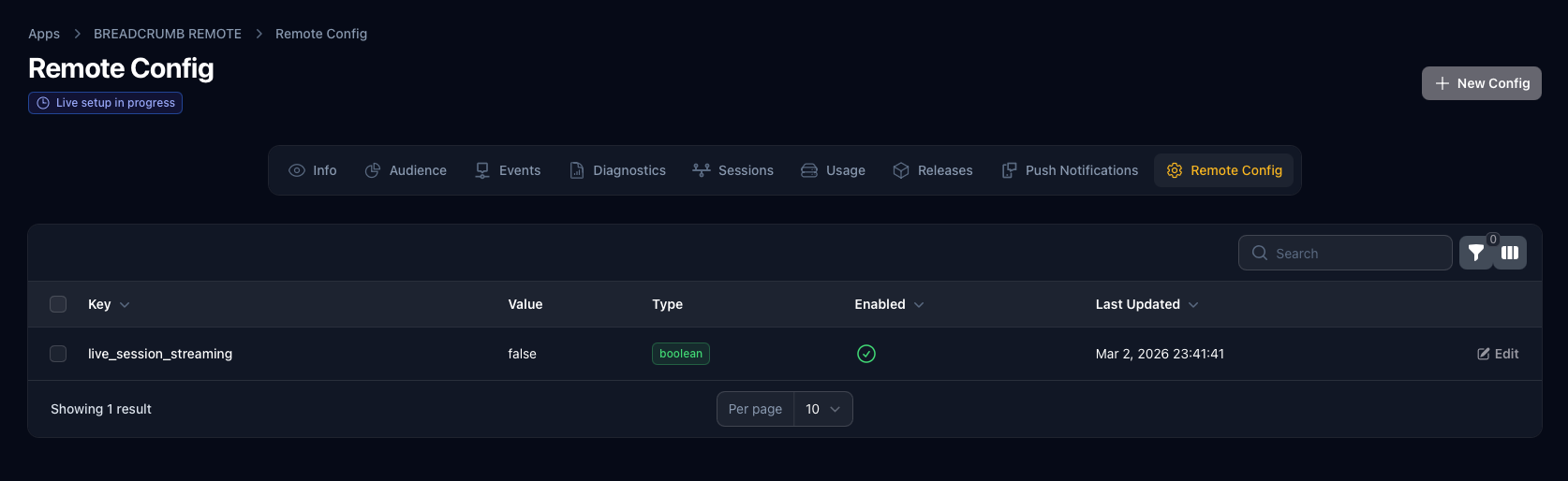Open the filter icon button
This screenshot has height=481, width=1568.
tap(1476, 253)
